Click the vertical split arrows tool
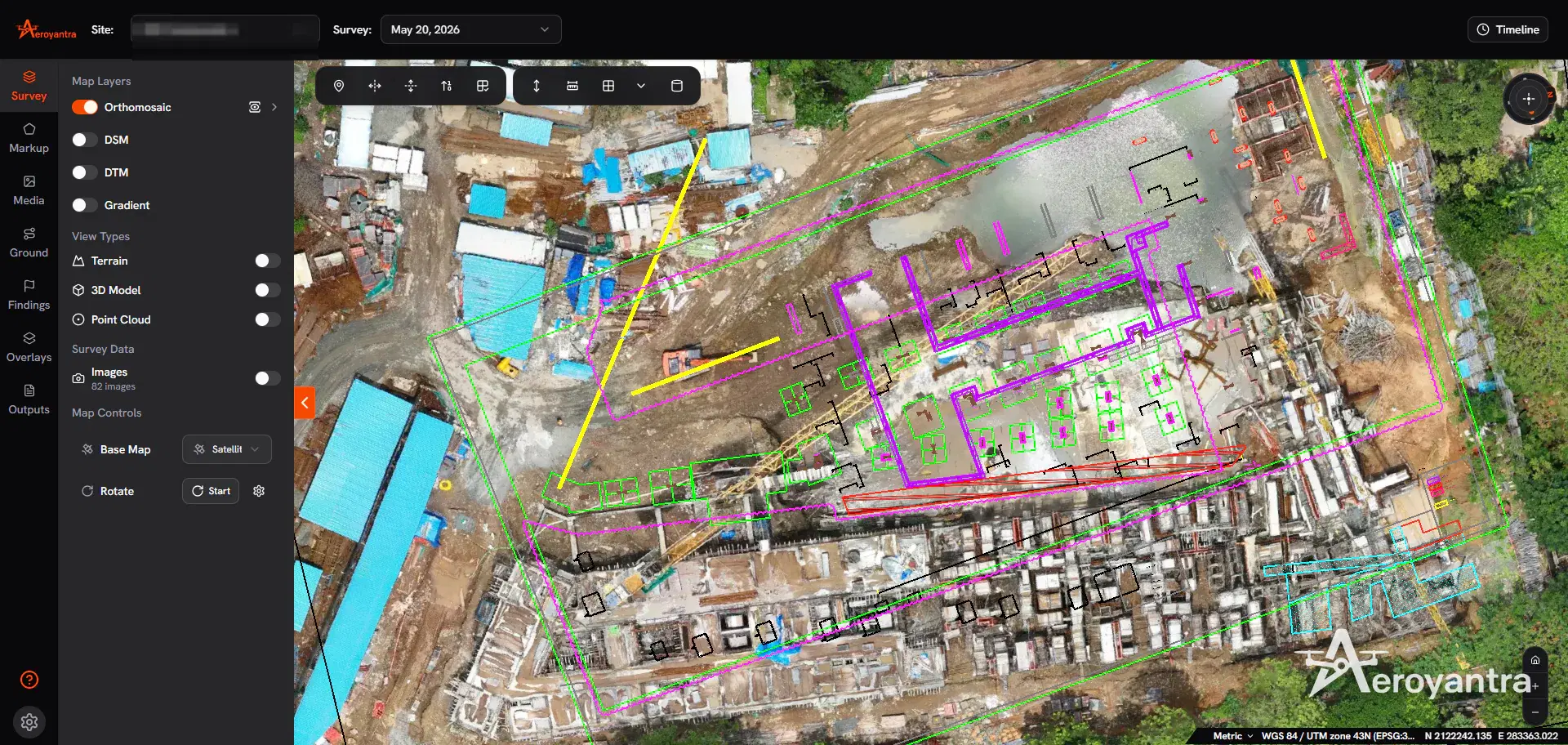The height and width of the screenshot is (745, 1568). tap(411, 86)
